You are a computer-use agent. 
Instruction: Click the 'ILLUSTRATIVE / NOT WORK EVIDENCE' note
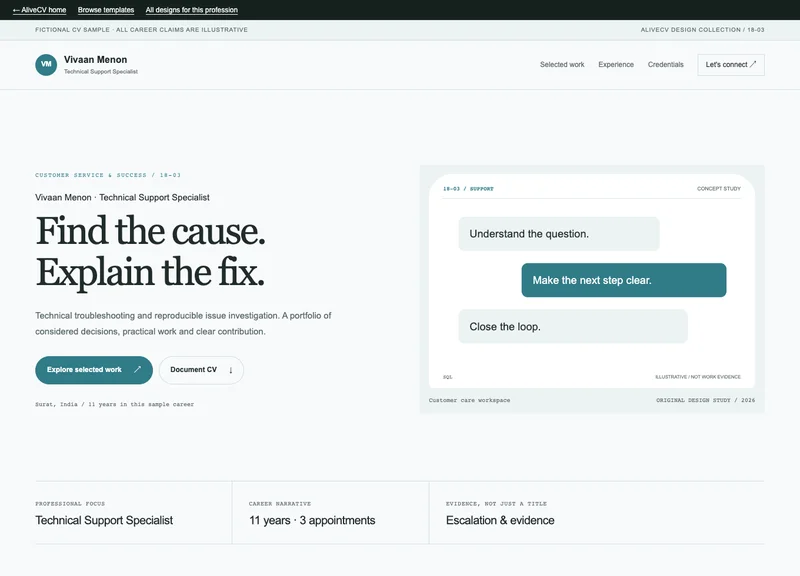[698, 377]
